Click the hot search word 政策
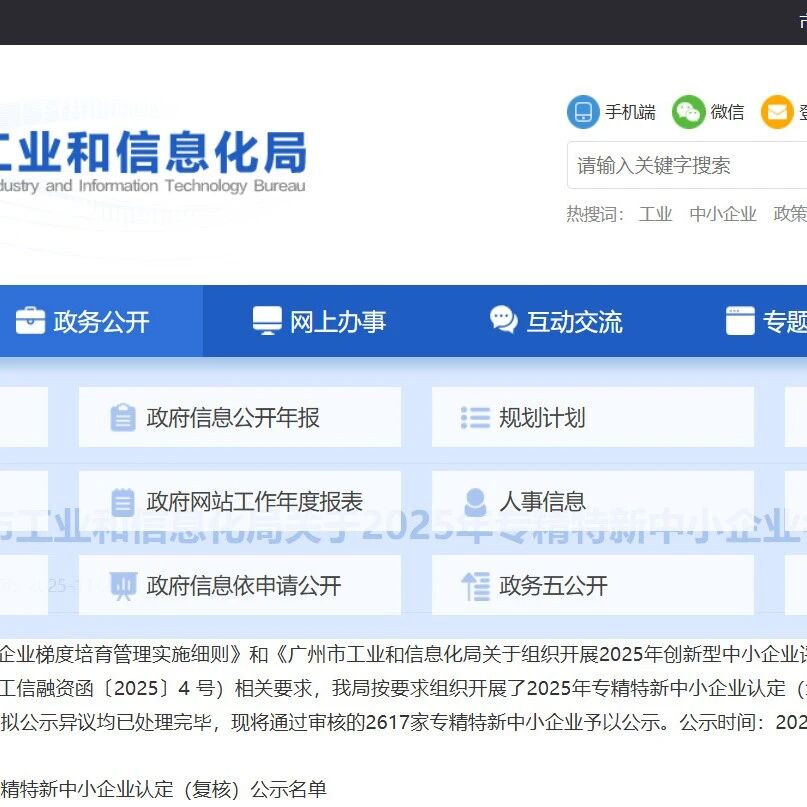This screenshot has width=807, height=807. [790, 214]
